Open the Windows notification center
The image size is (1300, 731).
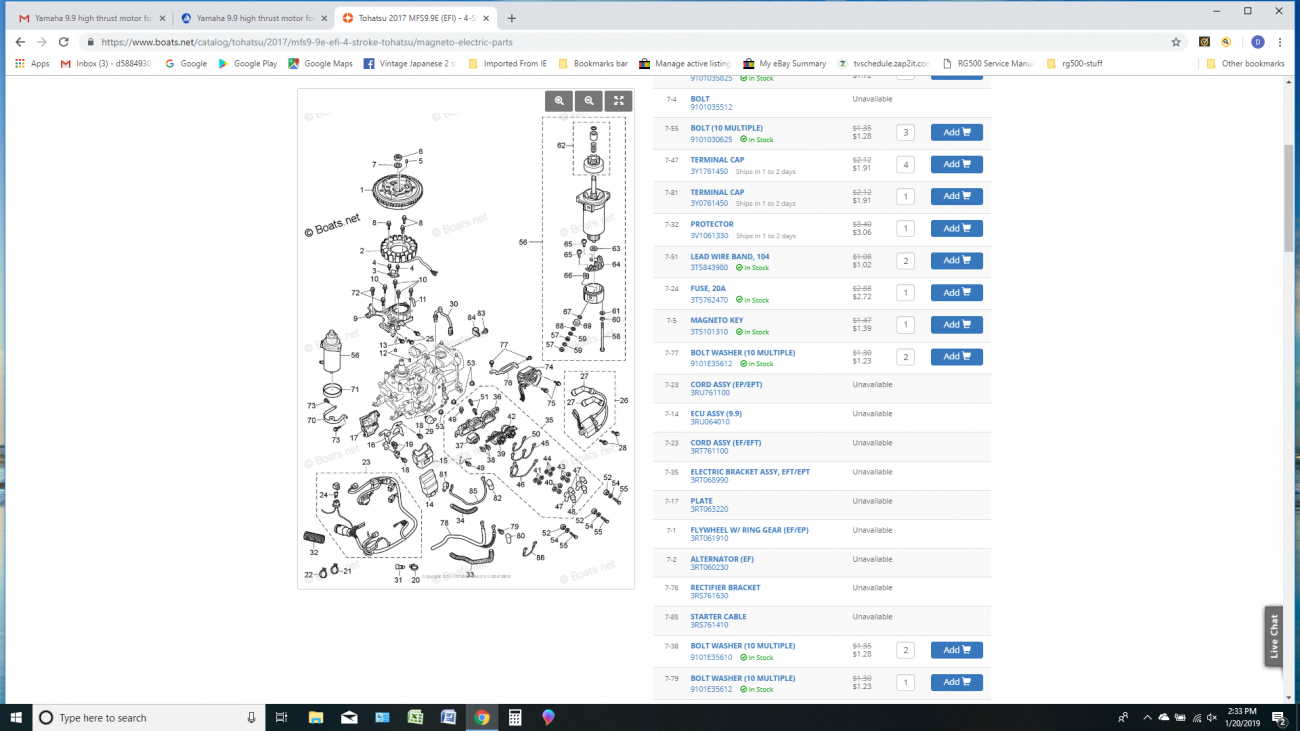(x=1280, y=717)
